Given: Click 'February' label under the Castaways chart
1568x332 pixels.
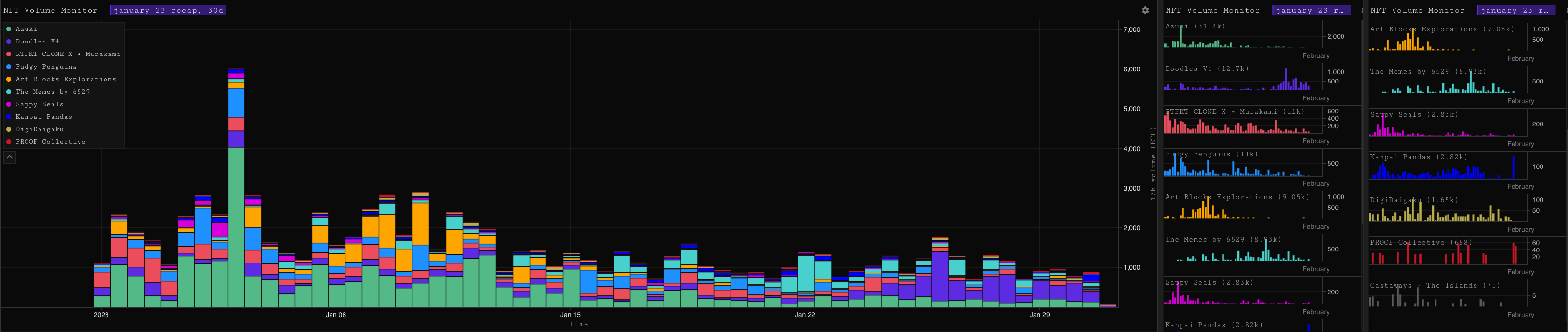Looking at the screenshot, I should pyautogui.click(x=1520, y=315).
